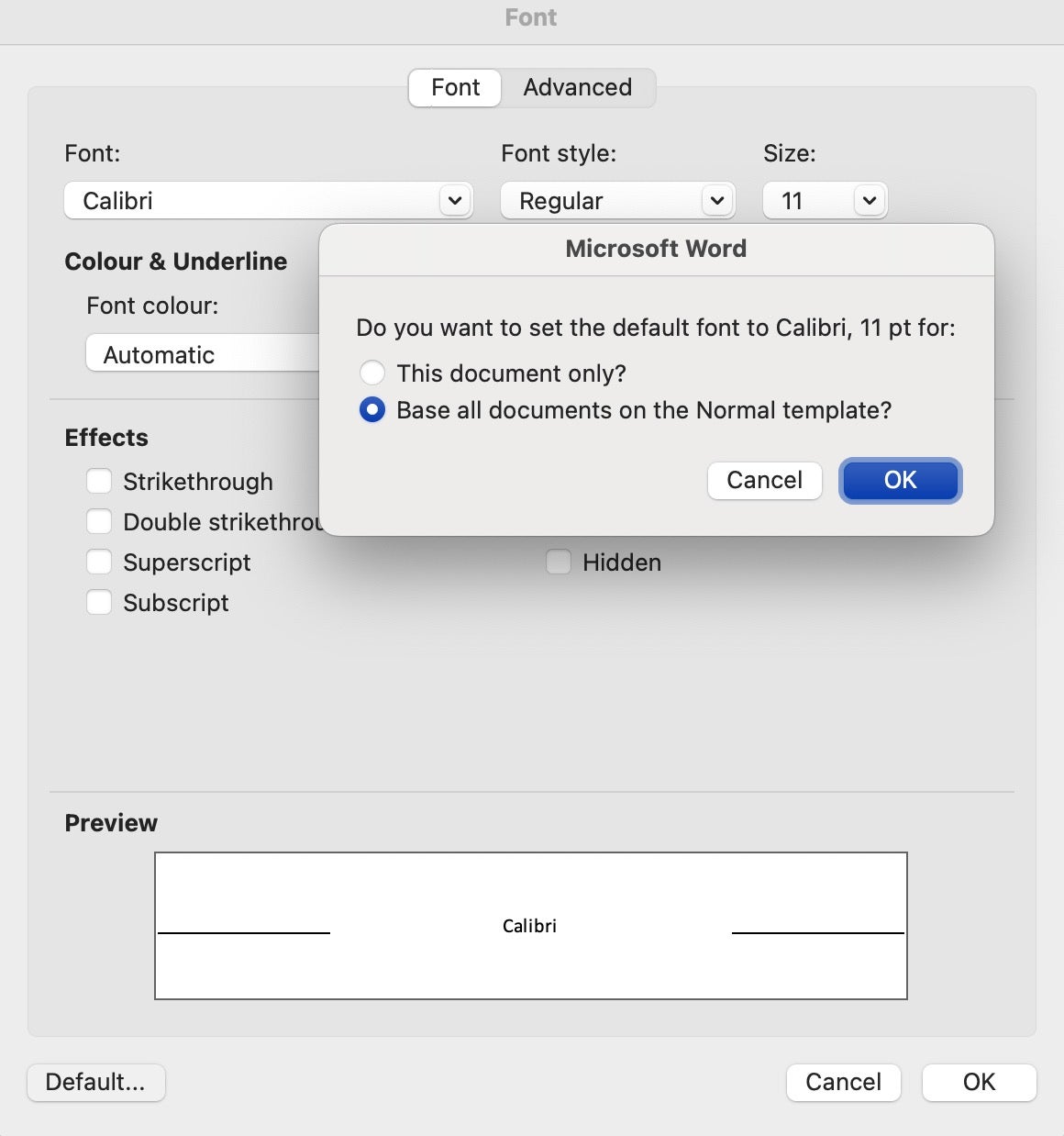Image resolution: width=1064 pixels, height=1136 pixels.
Task: Open the Size dropdown arrow
Action: tap(870, 200)
